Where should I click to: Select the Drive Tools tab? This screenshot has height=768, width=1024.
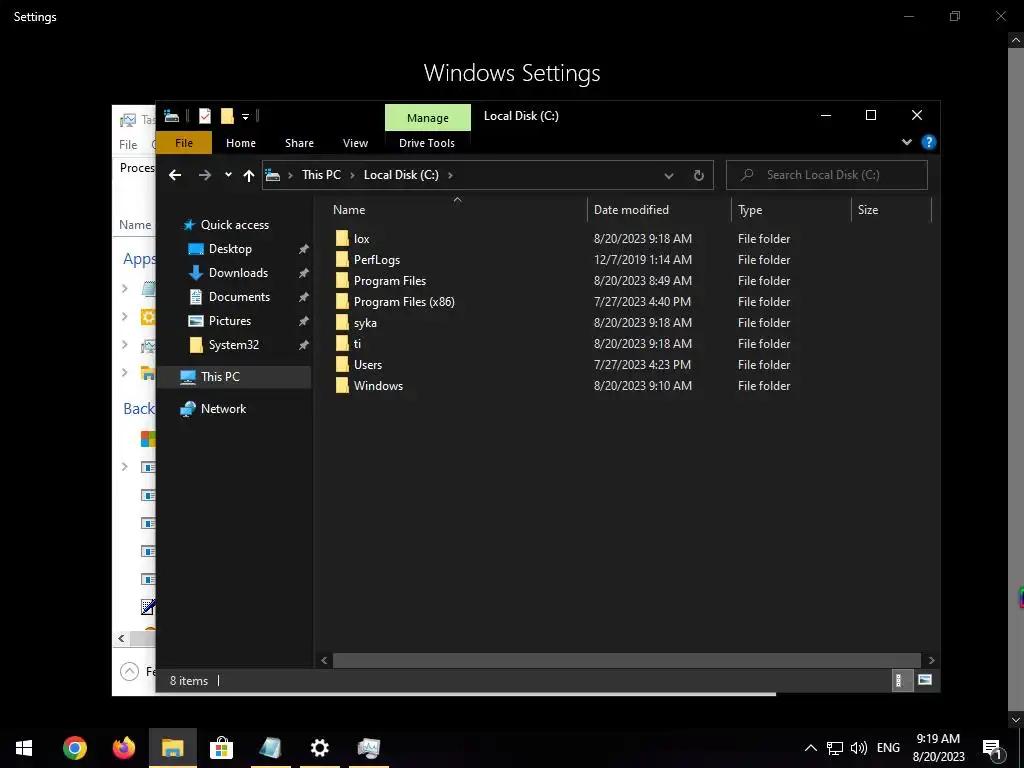click(x=427, y=143)
